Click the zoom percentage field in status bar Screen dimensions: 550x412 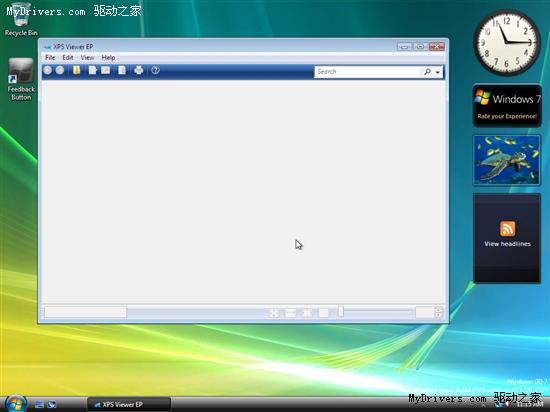[425, 312]
